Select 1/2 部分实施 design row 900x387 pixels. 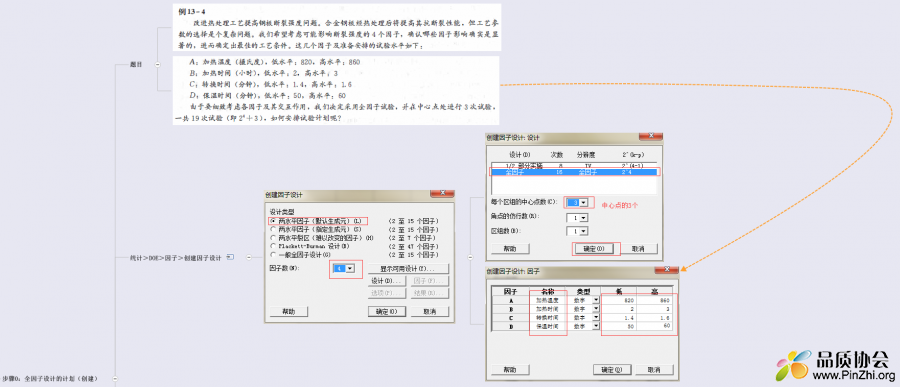coord(574,165)
